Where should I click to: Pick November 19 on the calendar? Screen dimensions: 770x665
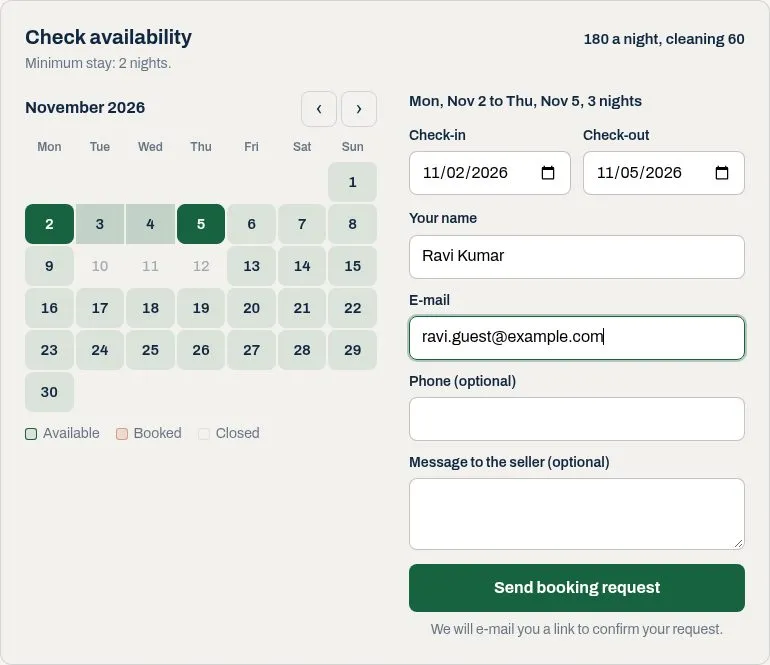(x=201, y=308)
